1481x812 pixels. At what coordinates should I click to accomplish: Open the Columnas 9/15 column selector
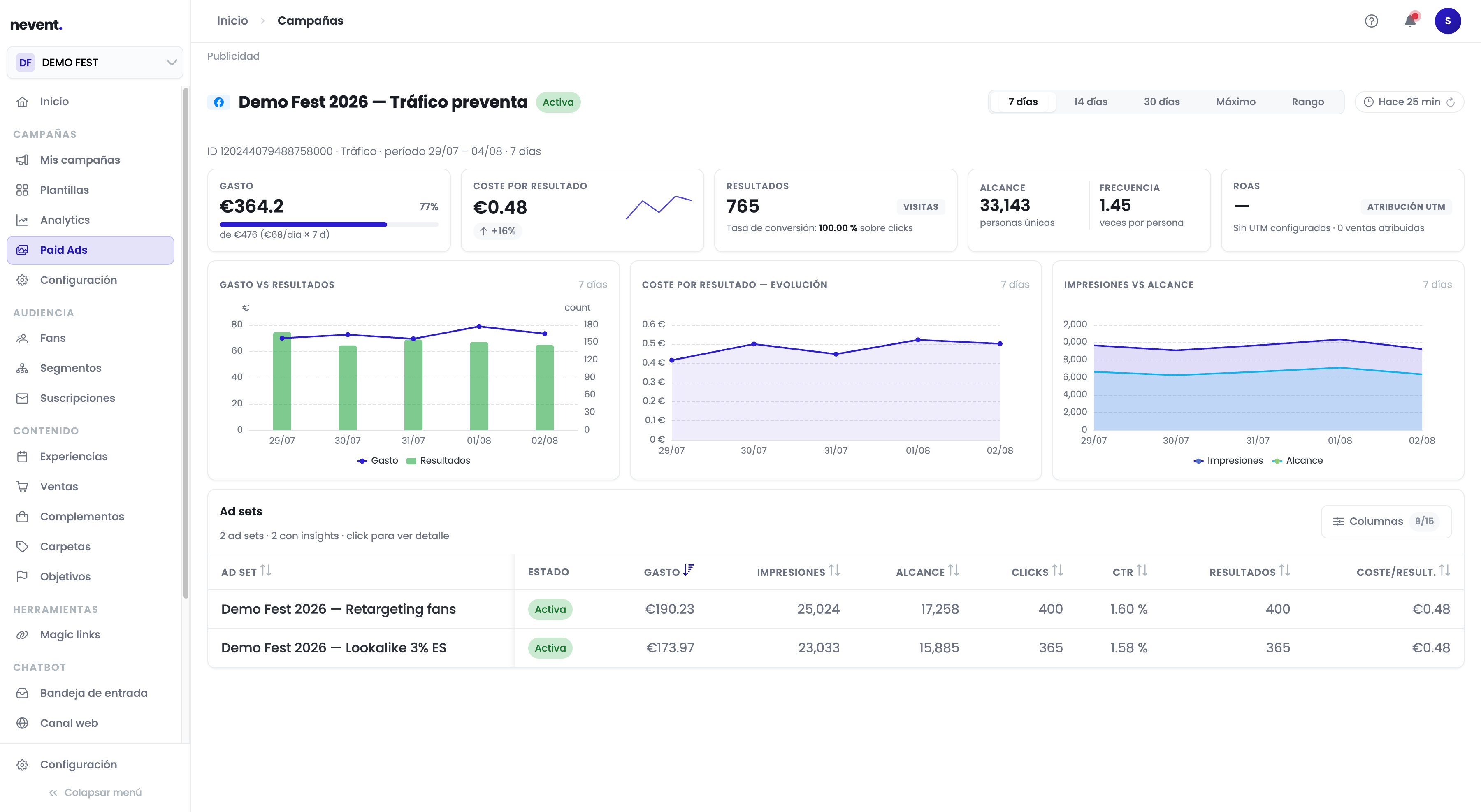[x=1386, y=522]
